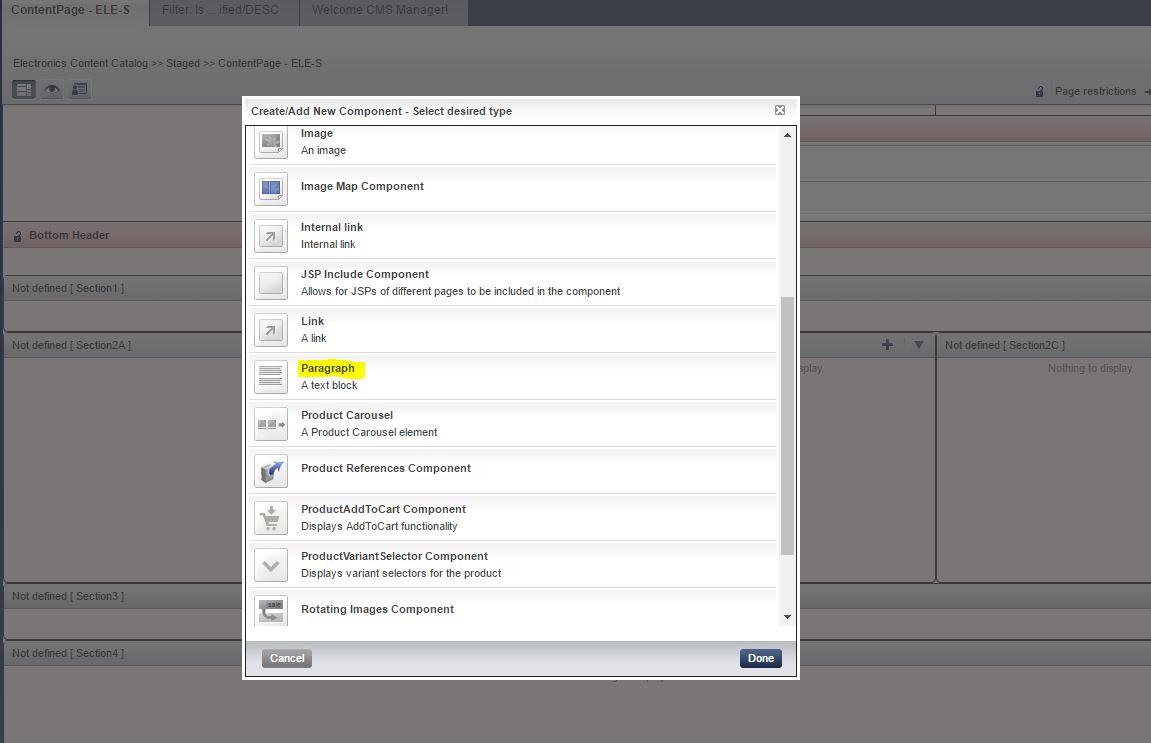Click the Cancel button
The height and width of the screenshot is (743, 1151).
click(287, 658)
